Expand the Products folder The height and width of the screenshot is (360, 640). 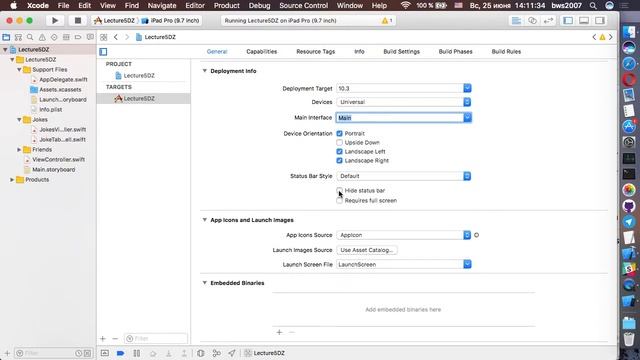[x=12, y=180]
